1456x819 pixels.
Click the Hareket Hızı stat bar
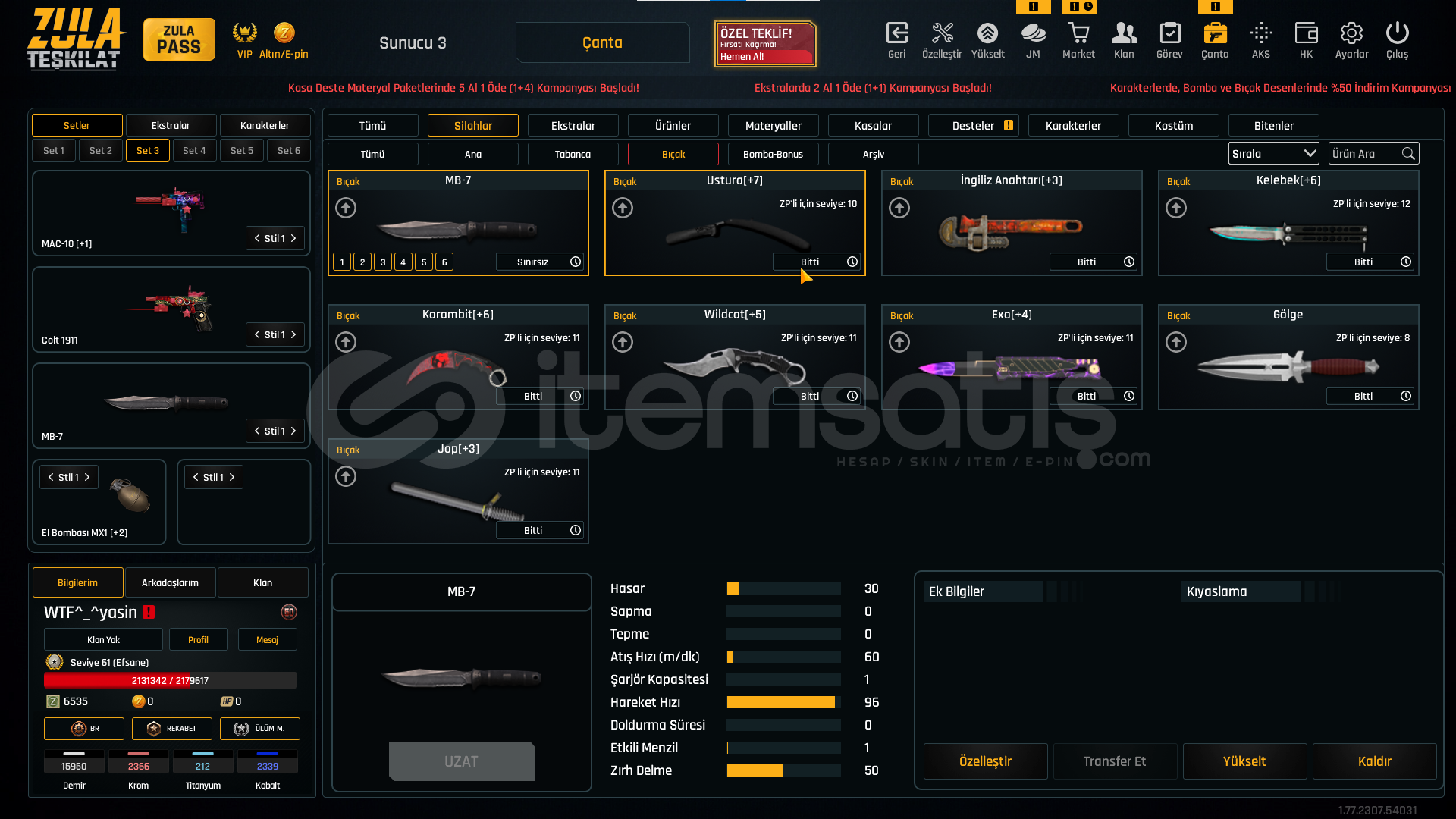point(783,702)
